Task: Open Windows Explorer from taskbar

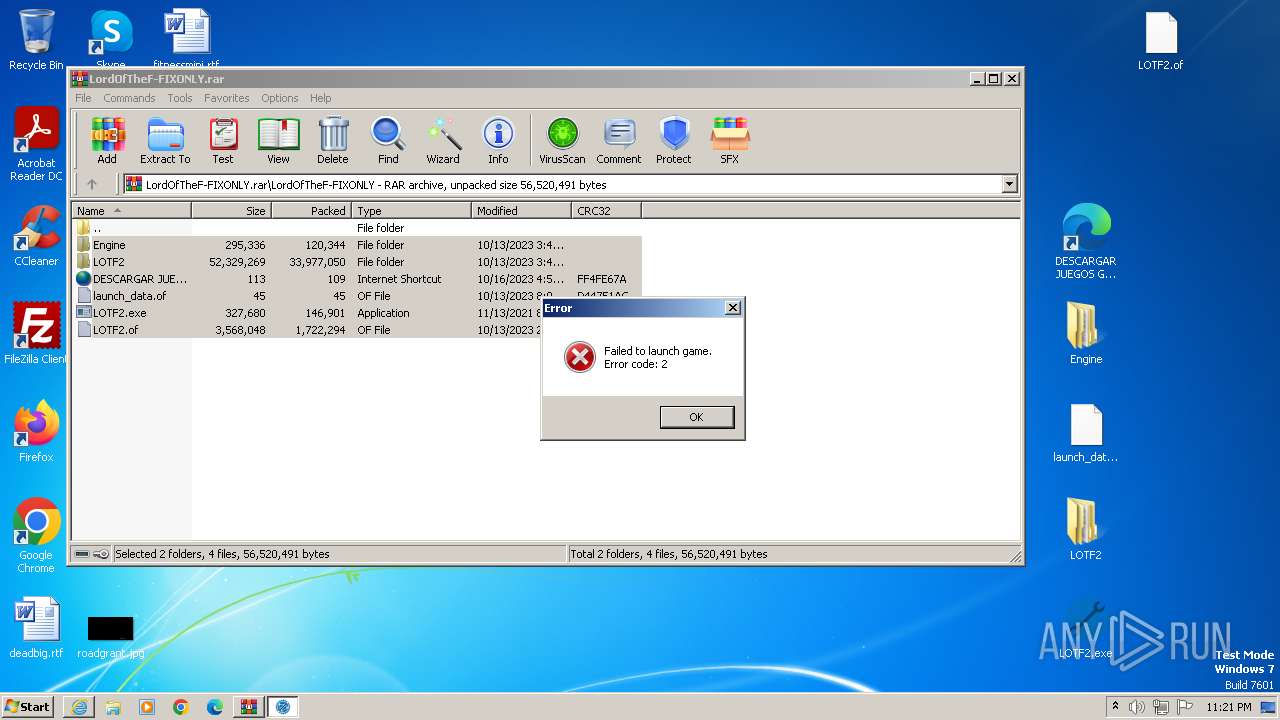Action: tap(113, 706)
